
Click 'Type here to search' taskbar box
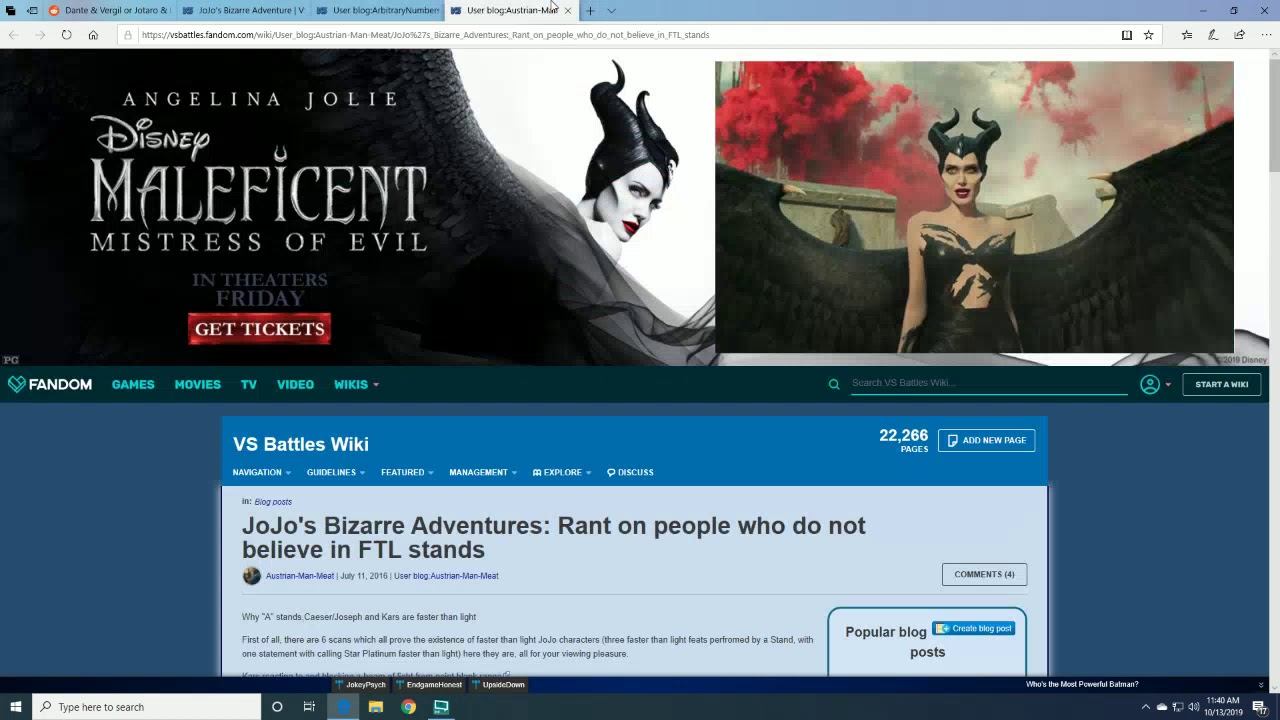coord(147,707)
